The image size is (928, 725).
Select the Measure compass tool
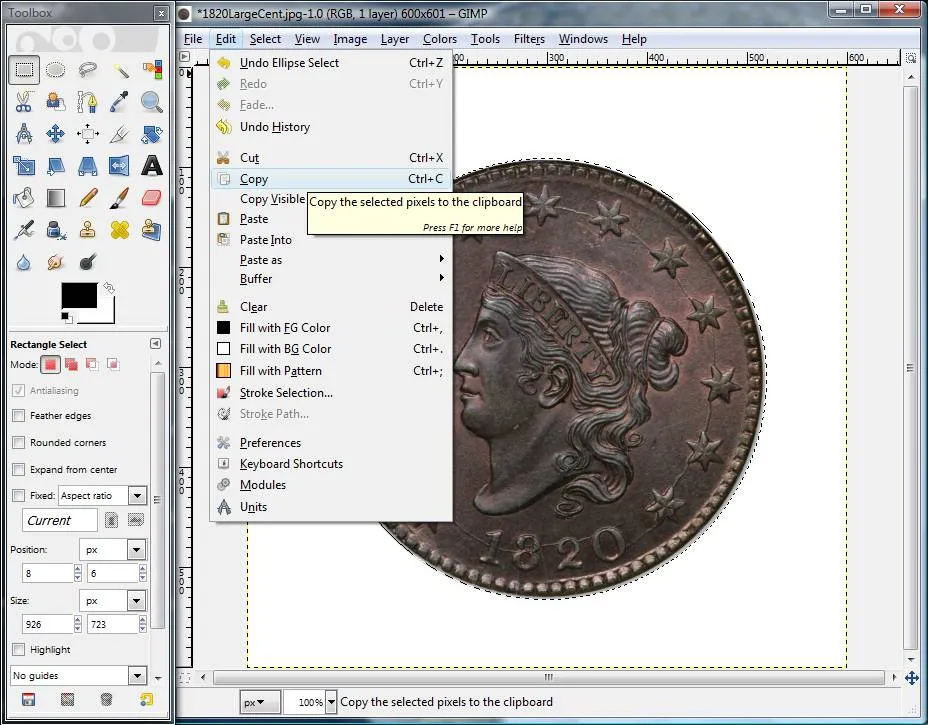(x=24, y=134)
